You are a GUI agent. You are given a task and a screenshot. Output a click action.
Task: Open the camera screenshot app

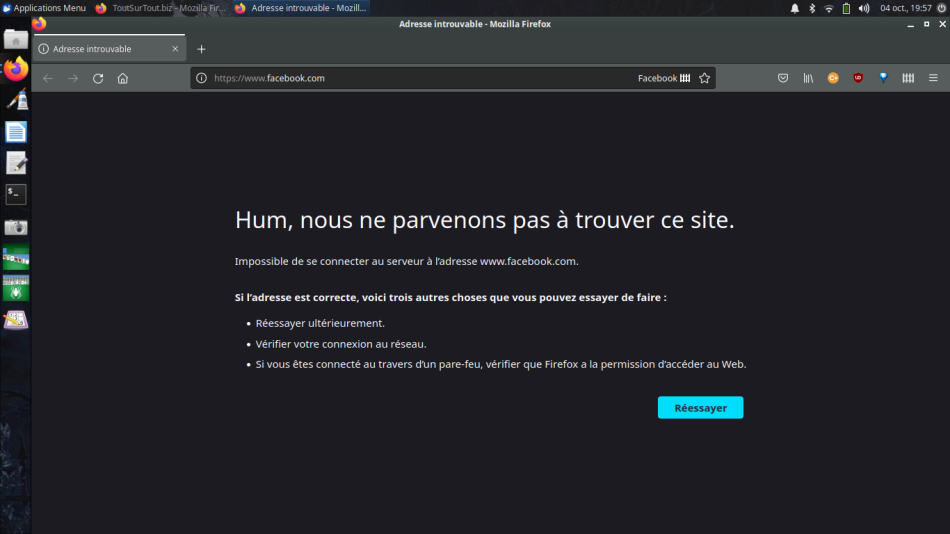pyautogui.click(x=16, y=227)
